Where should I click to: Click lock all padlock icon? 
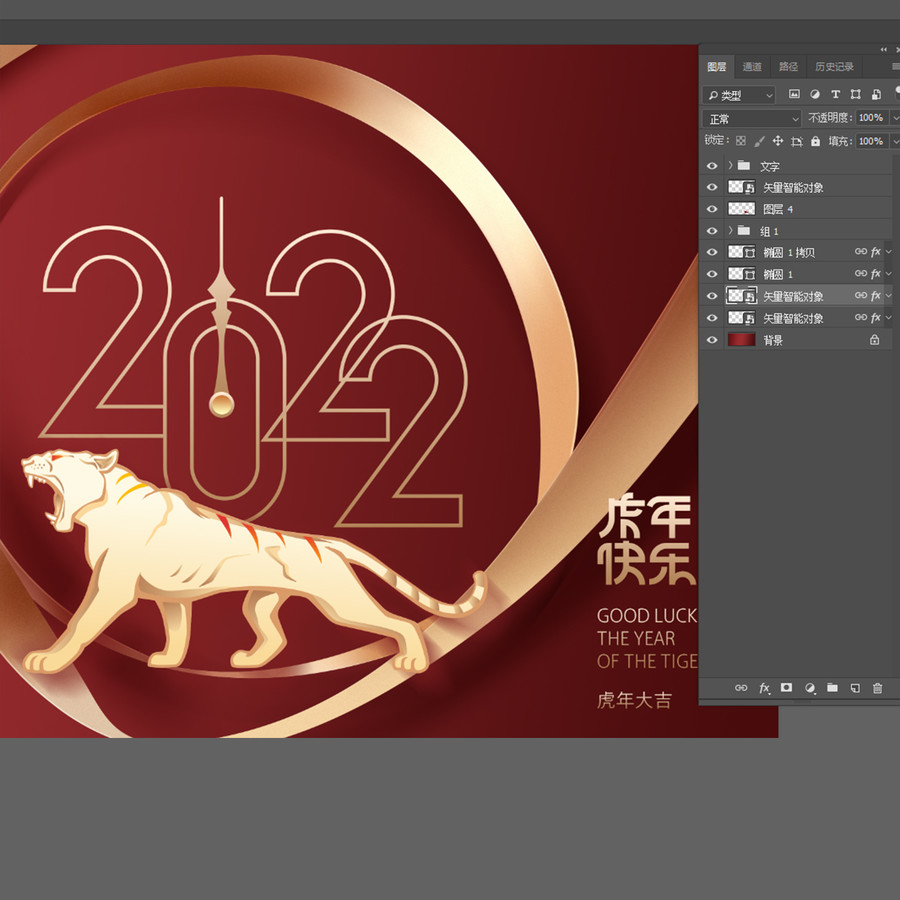(x=816, y=141)
